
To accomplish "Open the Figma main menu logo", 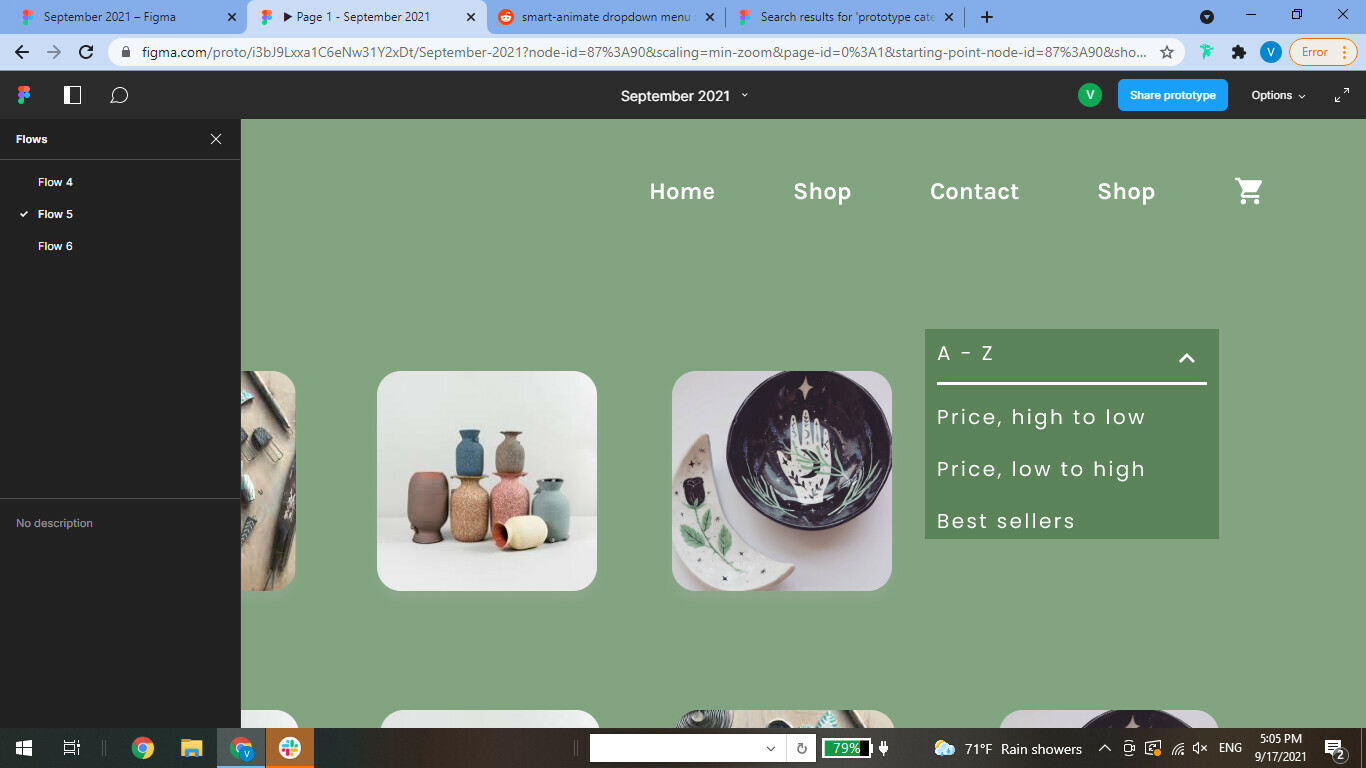I will pos(24,95).
